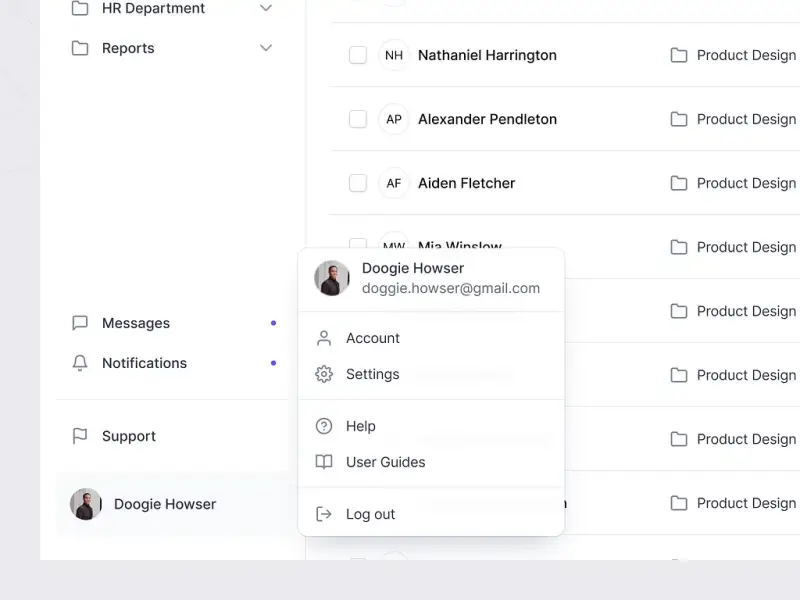Click the Settings gear icon in the menu
The width and height of the screenshot is (800, 600).
(322, 374)
